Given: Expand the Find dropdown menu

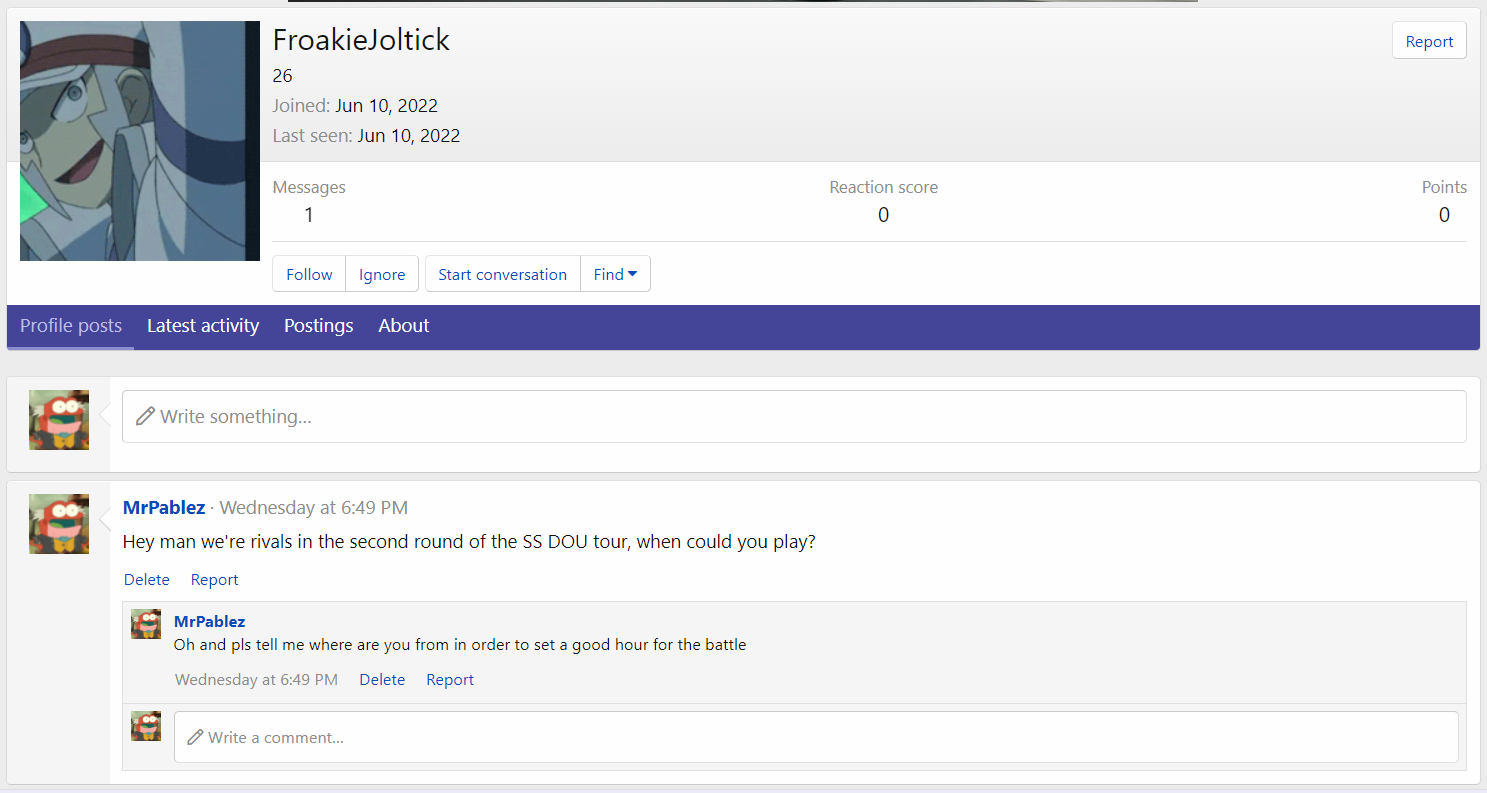Looking at the screenshot, I should (615, 274).
